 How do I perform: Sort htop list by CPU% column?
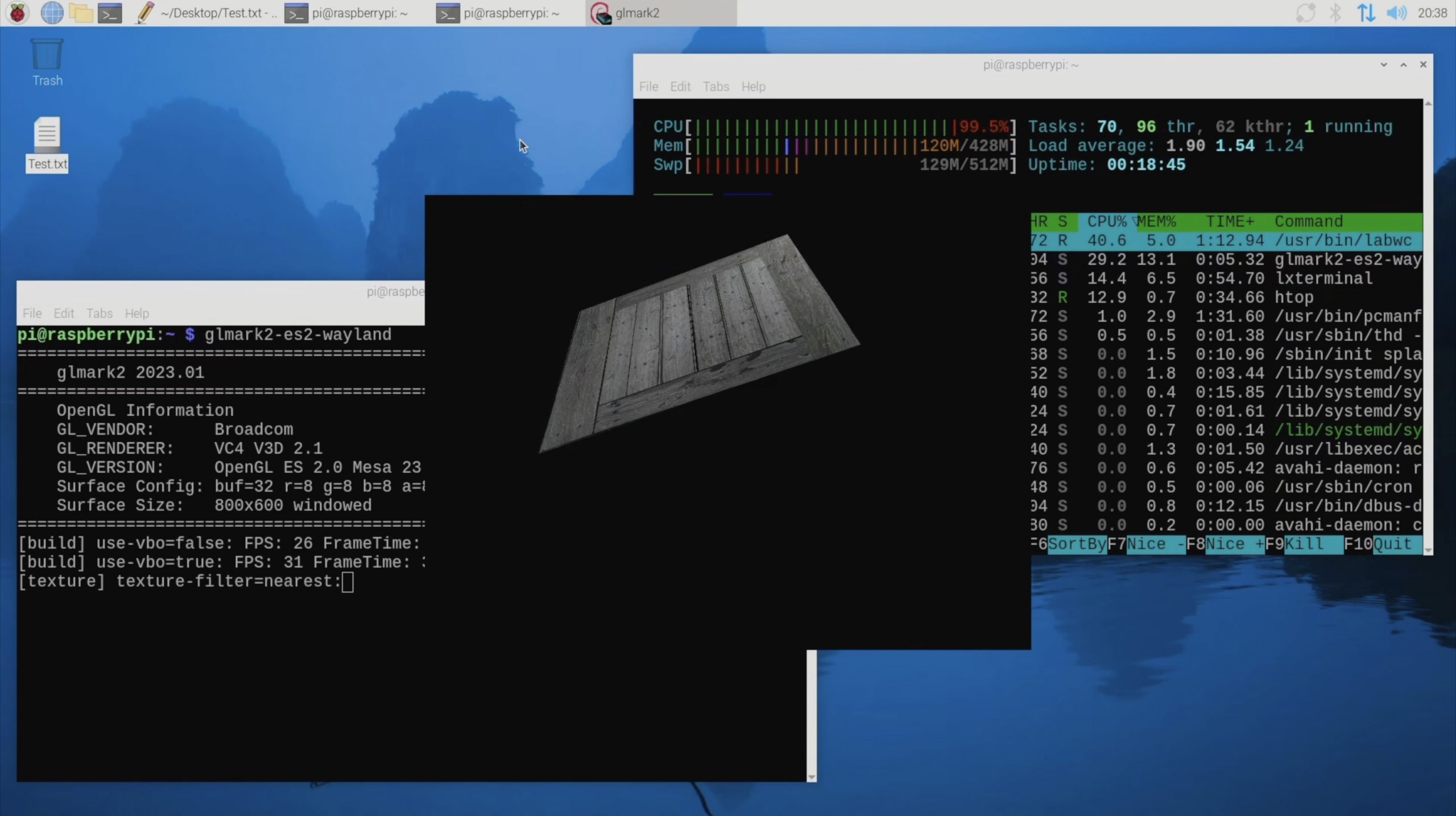point(1106,221)
